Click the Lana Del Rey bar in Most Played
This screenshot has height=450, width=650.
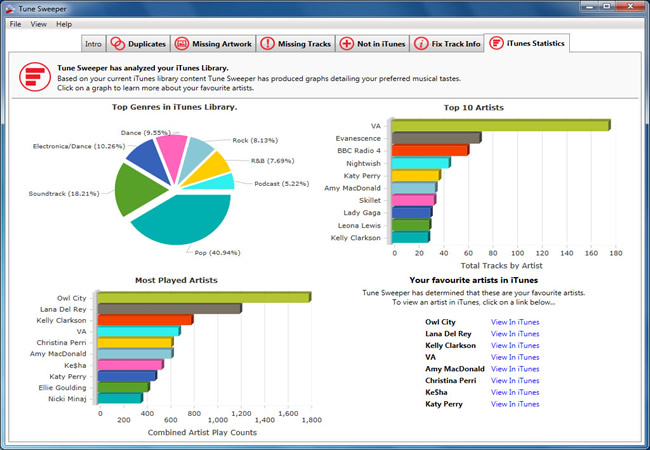coord(169,309)
